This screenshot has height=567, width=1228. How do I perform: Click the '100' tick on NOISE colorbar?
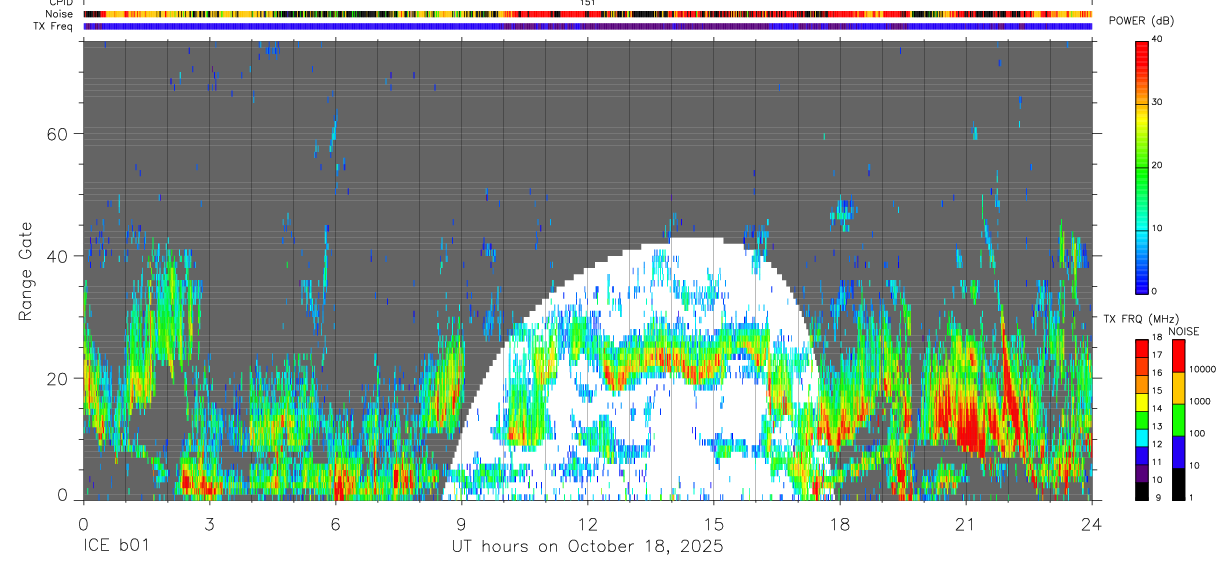[x=1198, y=433]
